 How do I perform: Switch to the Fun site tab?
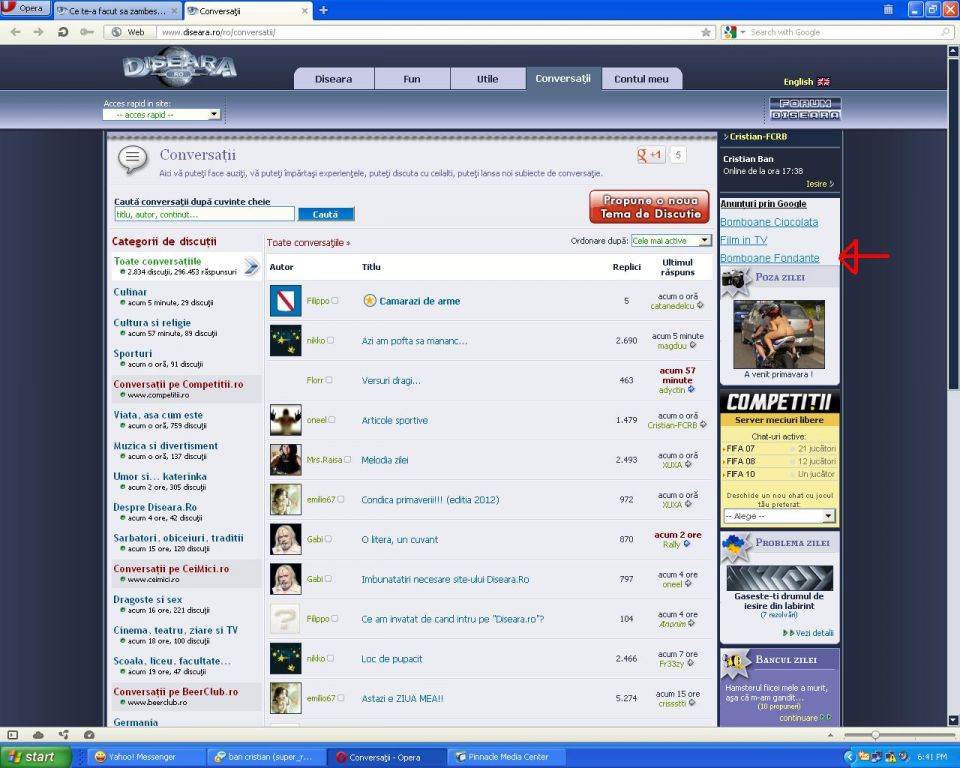(411, 79)
